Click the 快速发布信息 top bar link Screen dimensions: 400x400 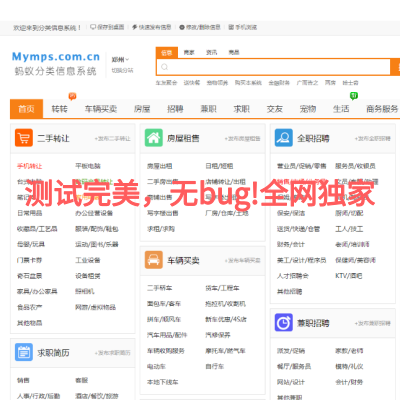point(155,27)
